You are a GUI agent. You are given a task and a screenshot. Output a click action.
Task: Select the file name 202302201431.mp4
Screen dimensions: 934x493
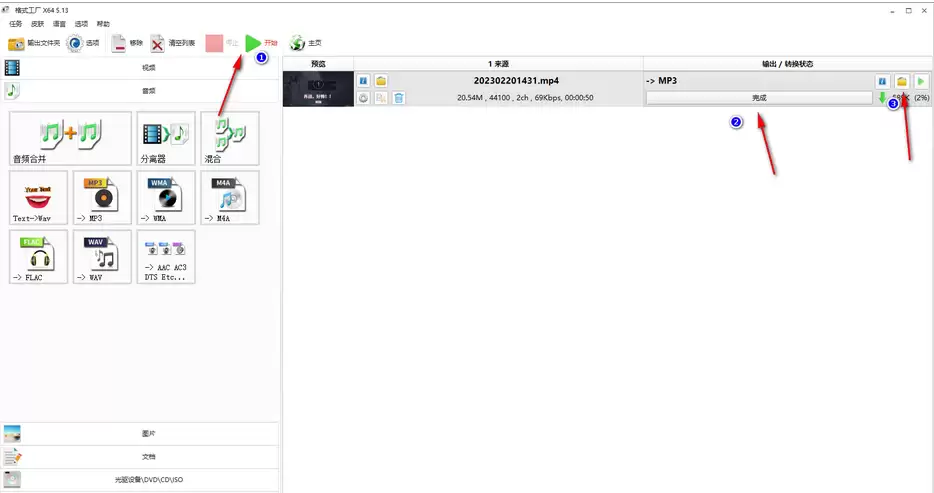pyautogui.click(x=516, y=80)
